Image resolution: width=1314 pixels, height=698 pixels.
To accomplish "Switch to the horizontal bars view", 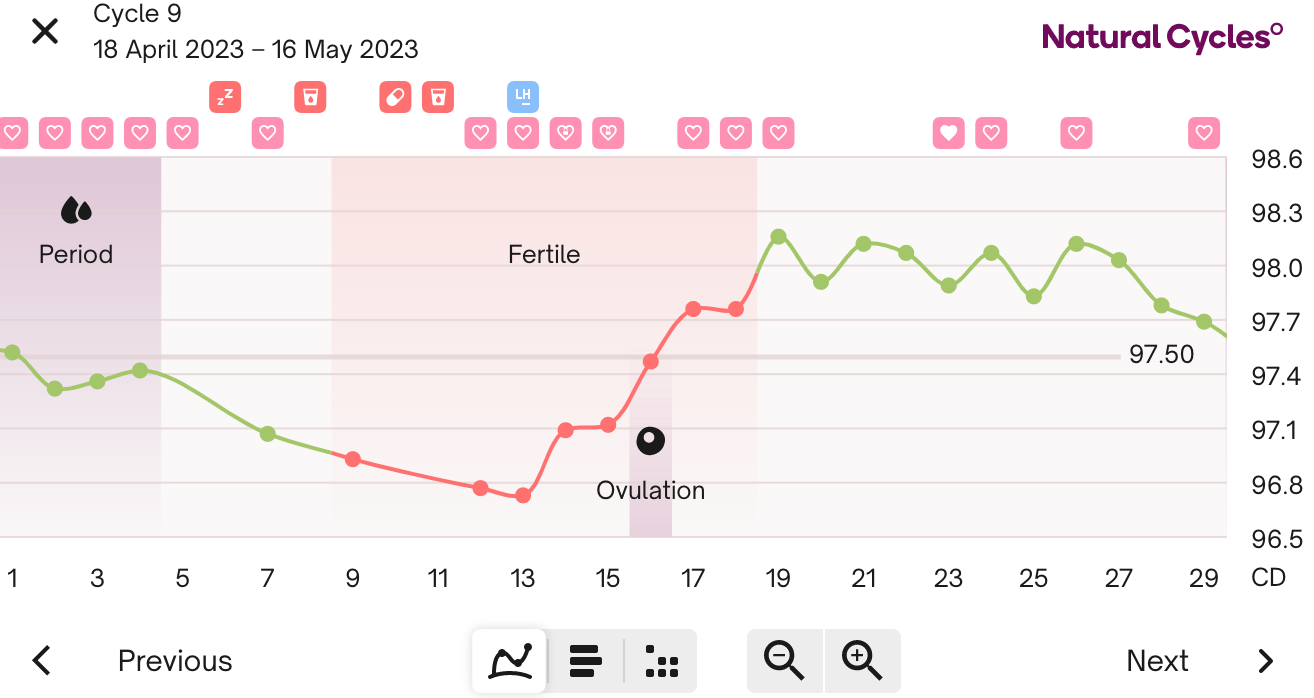I will (x=585, y=661).
